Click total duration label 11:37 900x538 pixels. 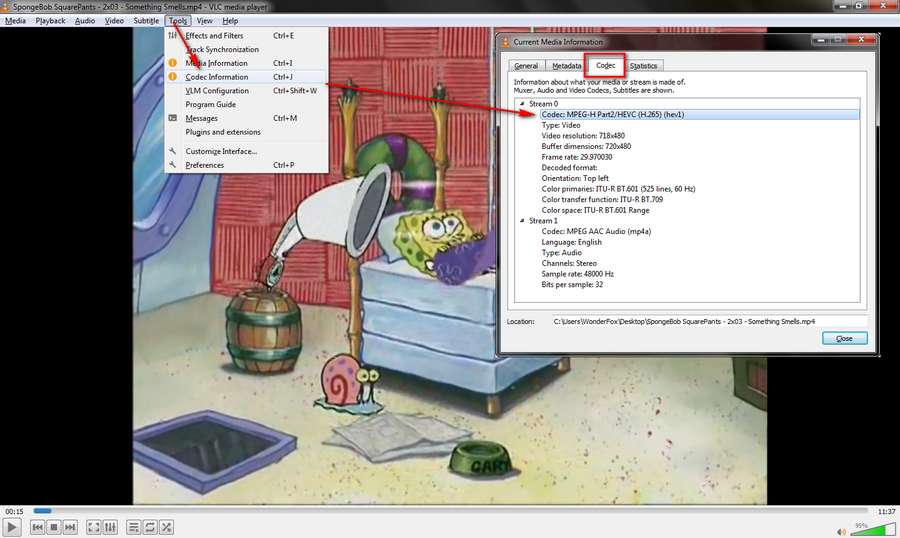[886, 511]
